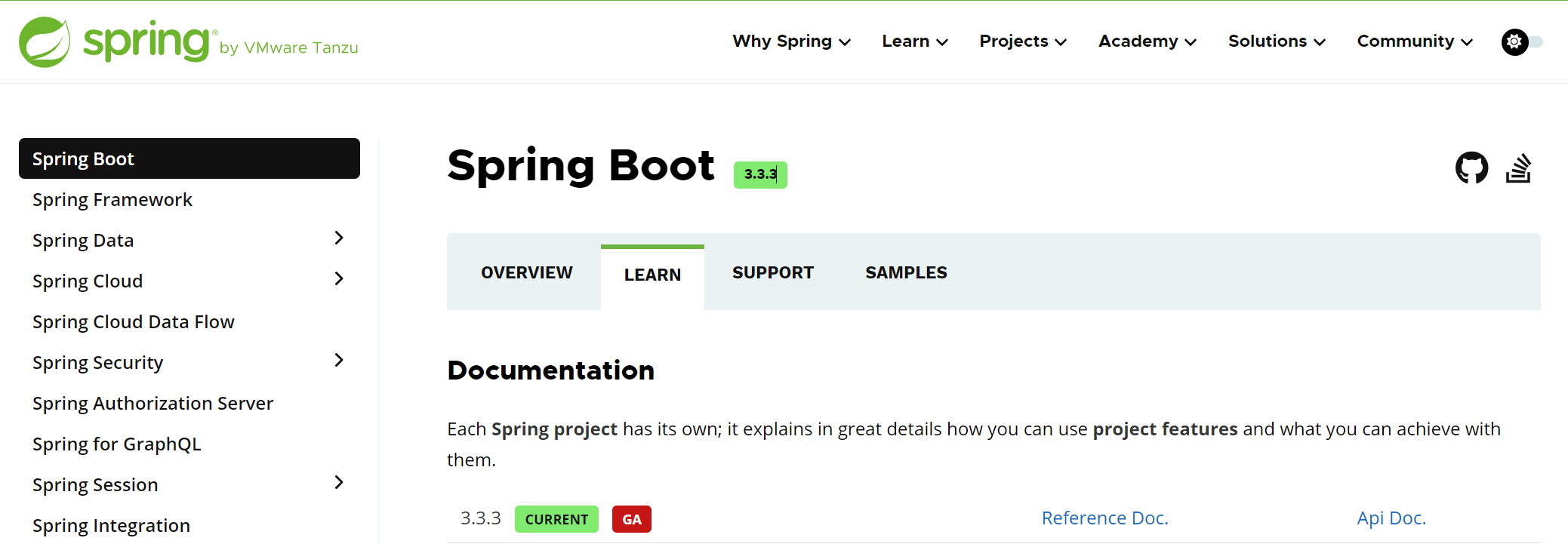Open Spring Authorization Server link

point(153,404)
